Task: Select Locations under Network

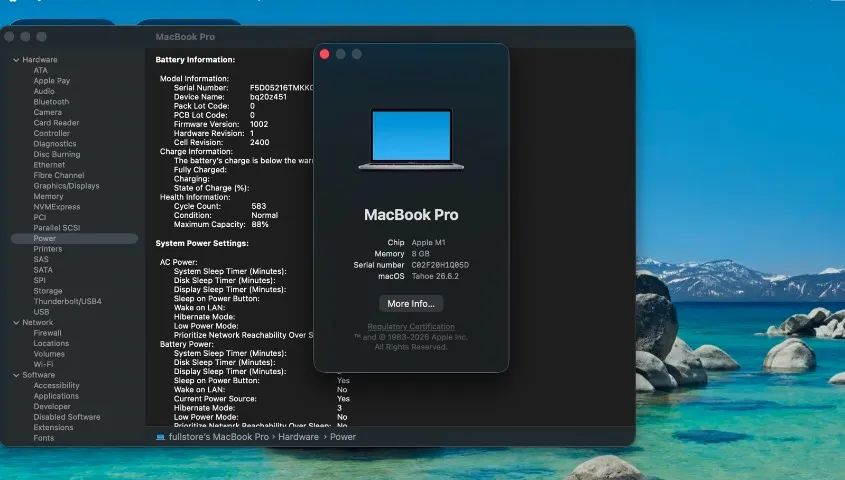Action: coord(51,343)
